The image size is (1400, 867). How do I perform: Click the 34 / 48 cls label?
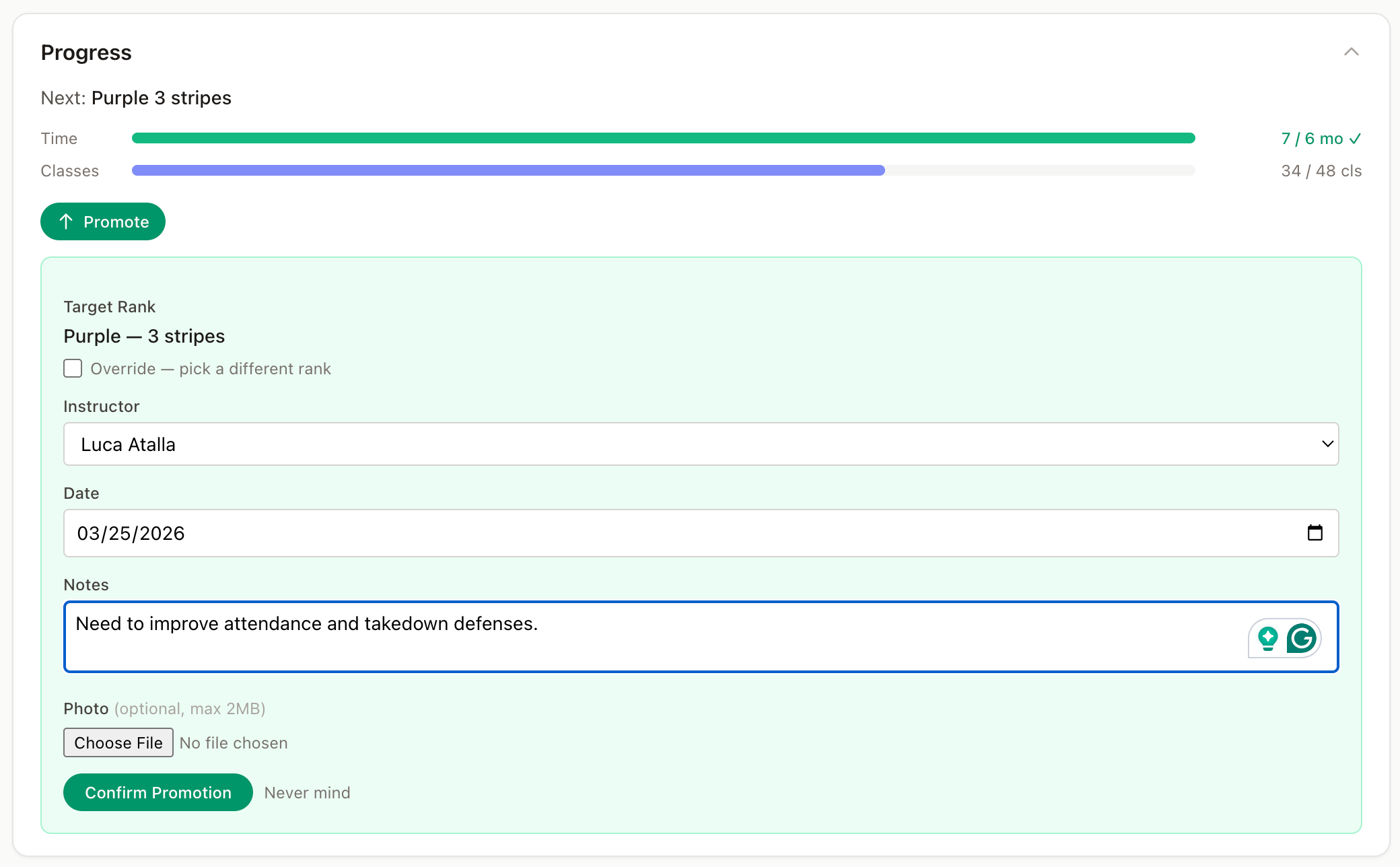(1321, 171)
